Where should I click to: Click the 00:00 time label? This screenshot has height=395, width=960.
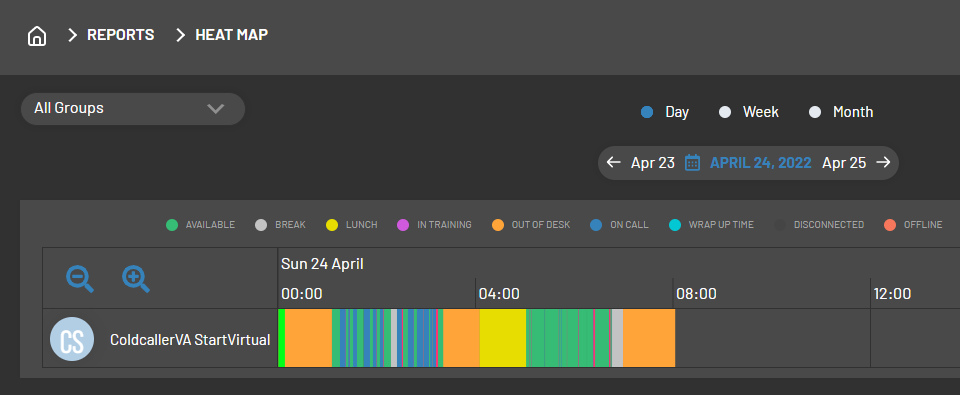pos(301,294)
